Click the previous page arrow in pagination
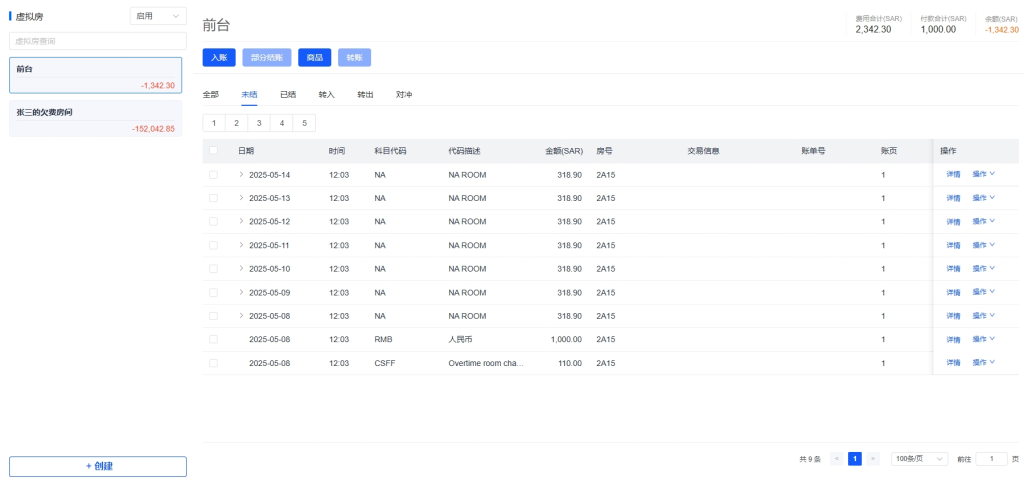1024x481 pixels. pos(837,459)
